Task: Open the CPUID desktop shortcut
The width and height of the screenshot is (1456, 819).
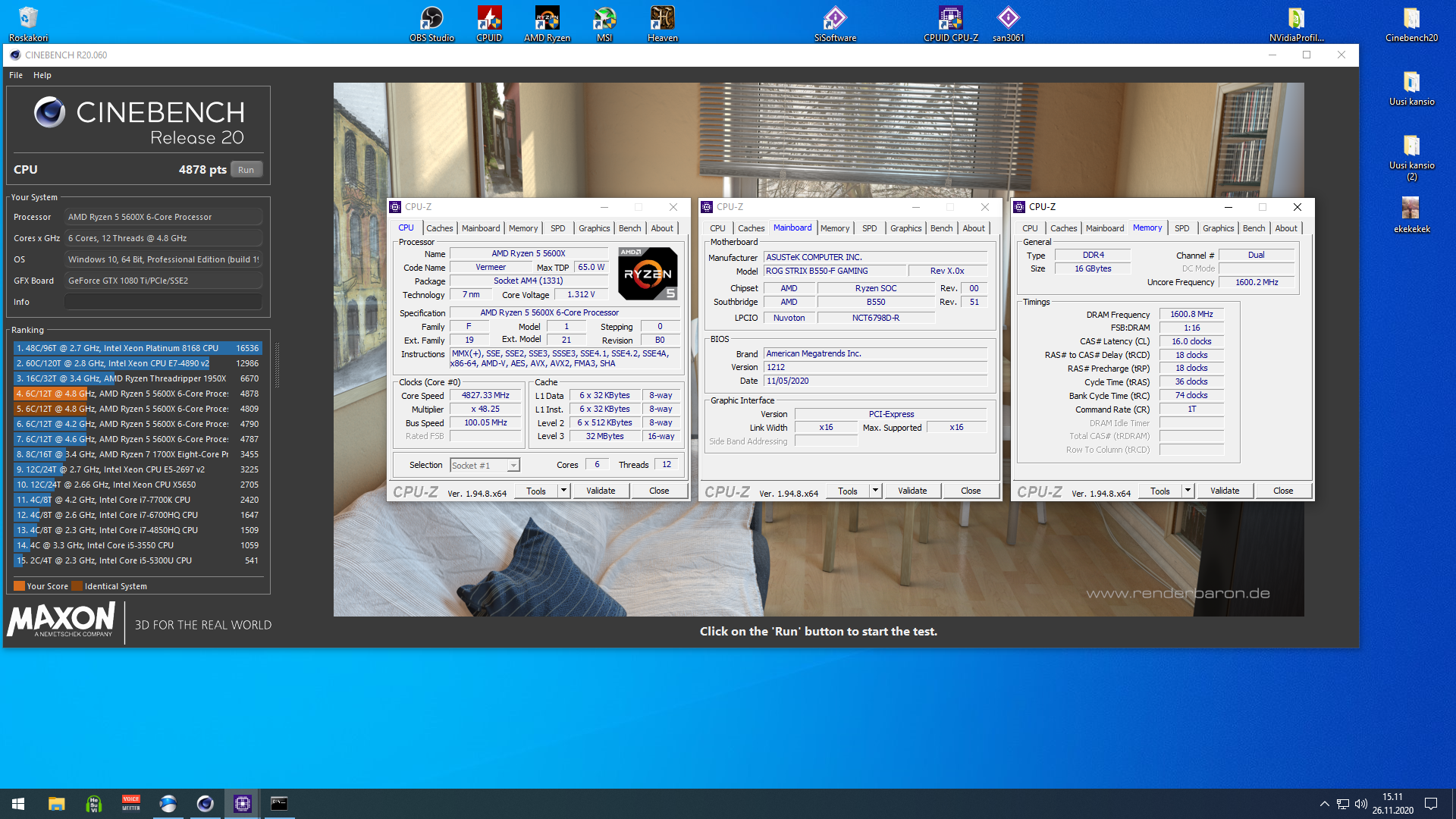Action: [x=489, y=24]
